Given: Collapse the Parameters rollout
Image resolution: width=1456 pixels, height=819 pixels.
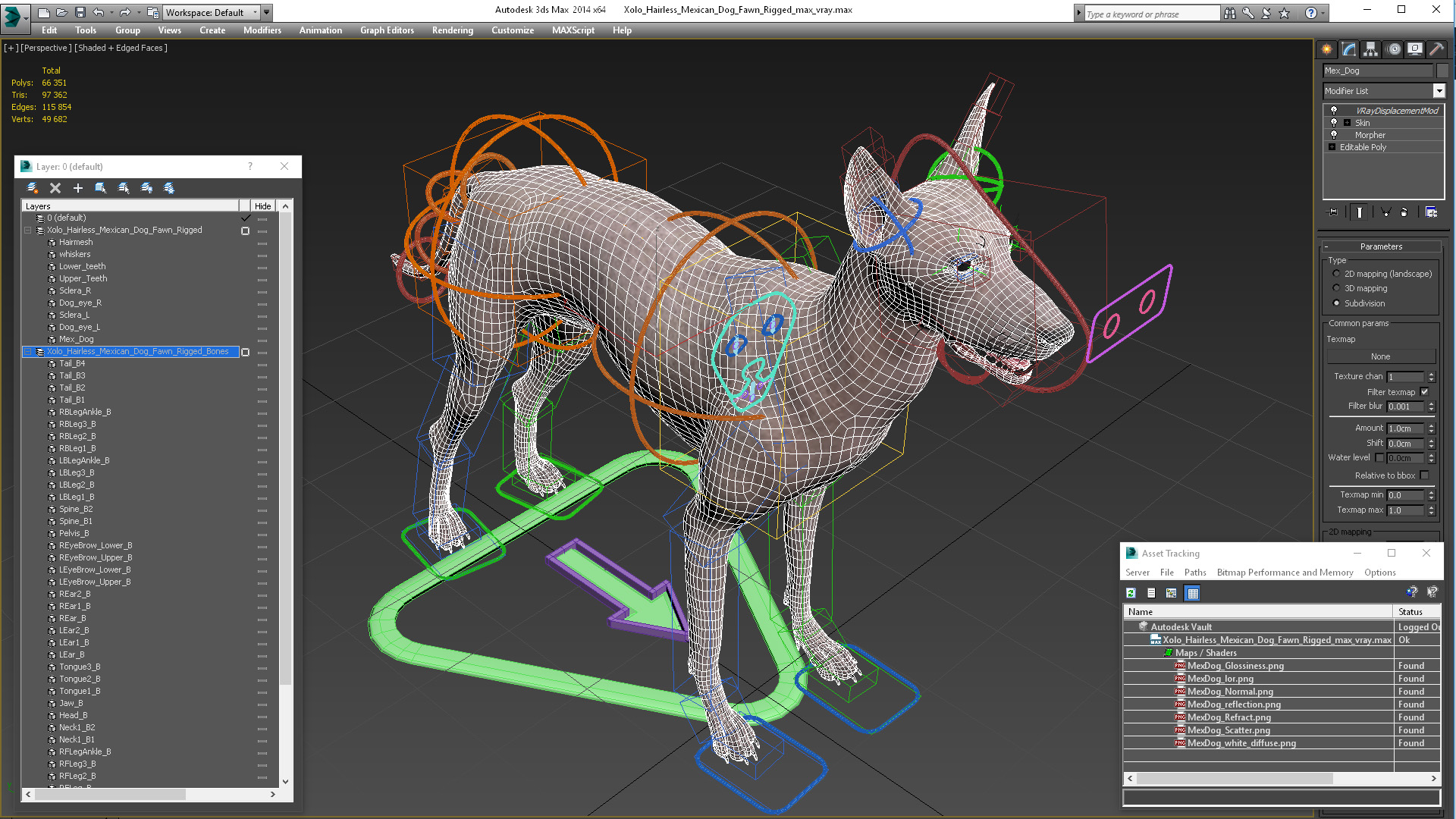Looking at the screenshot, I should tap(1381, 246).
